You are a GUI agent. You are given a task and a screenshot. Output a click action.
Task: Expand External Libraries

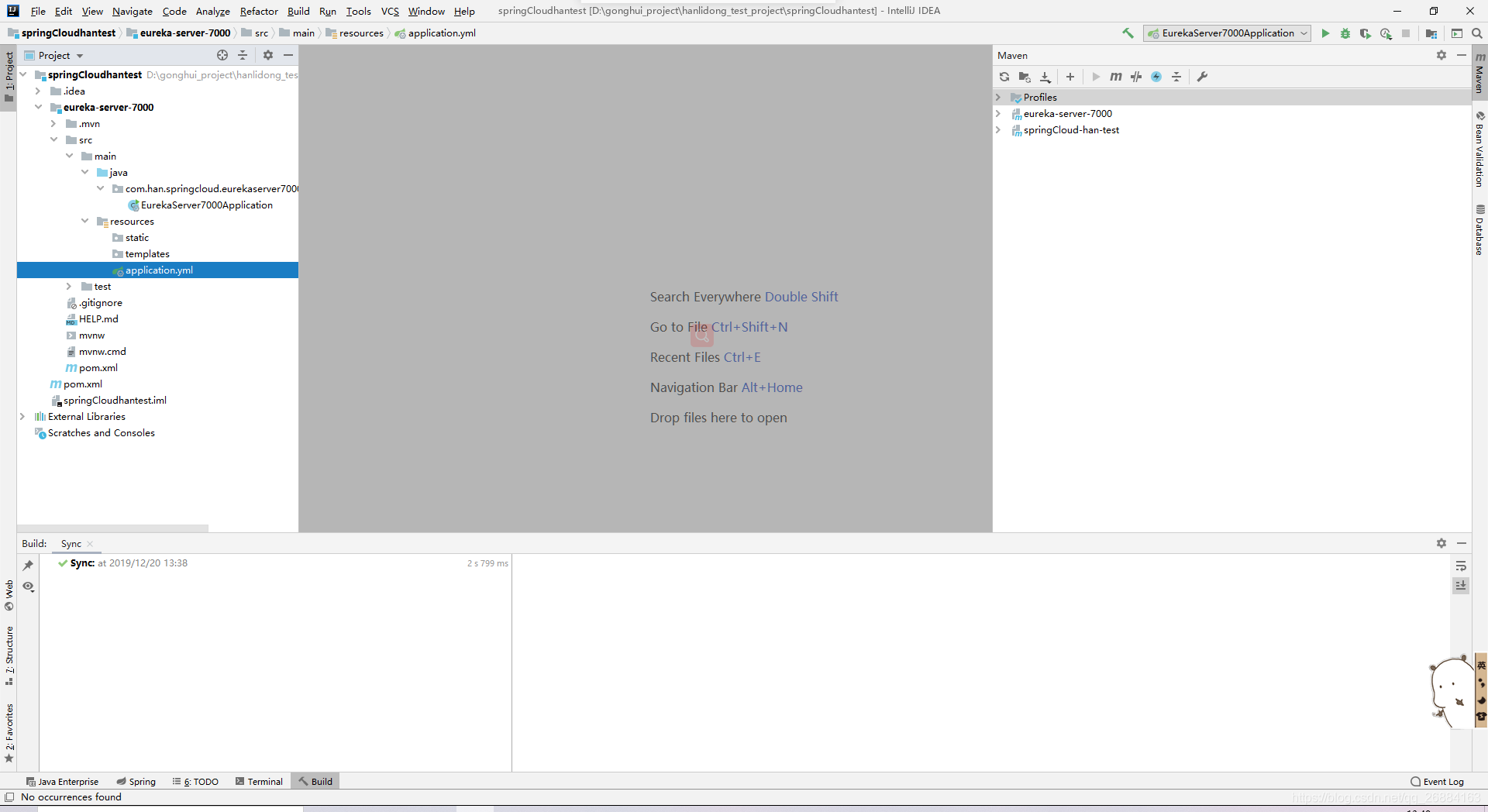point(22,417)
